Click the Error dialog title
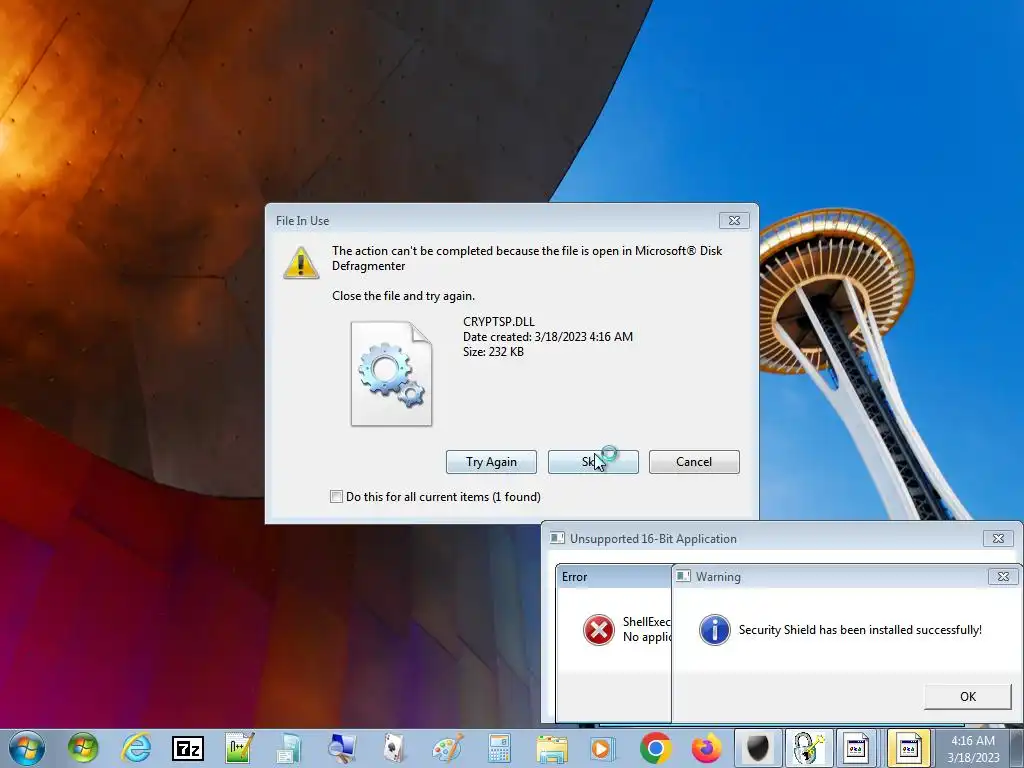This screenshot has width=1024, height=768. point(575,577)
